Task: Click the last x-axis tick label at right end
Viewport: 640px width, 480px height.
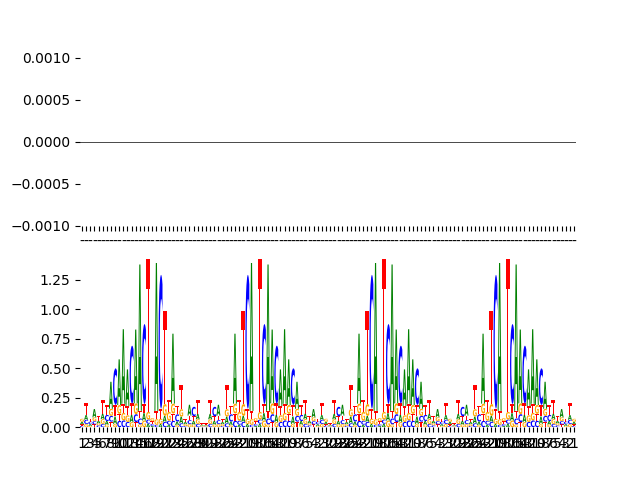Action: pos(571,443)
